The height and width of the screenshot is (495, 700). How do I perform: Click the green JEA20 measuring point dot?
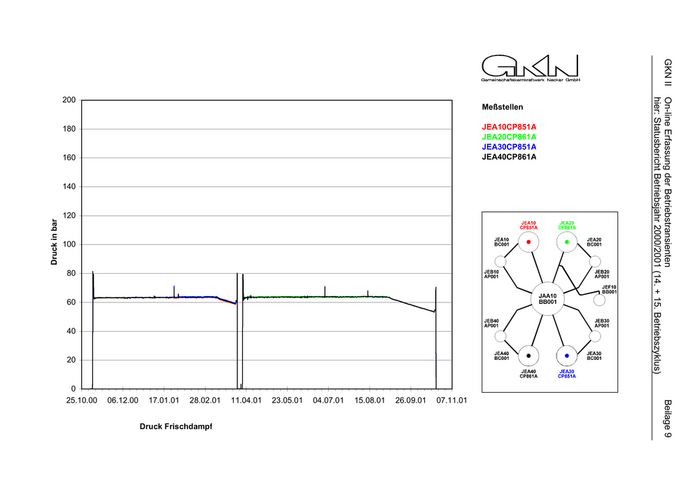click(x=567, y=243)
